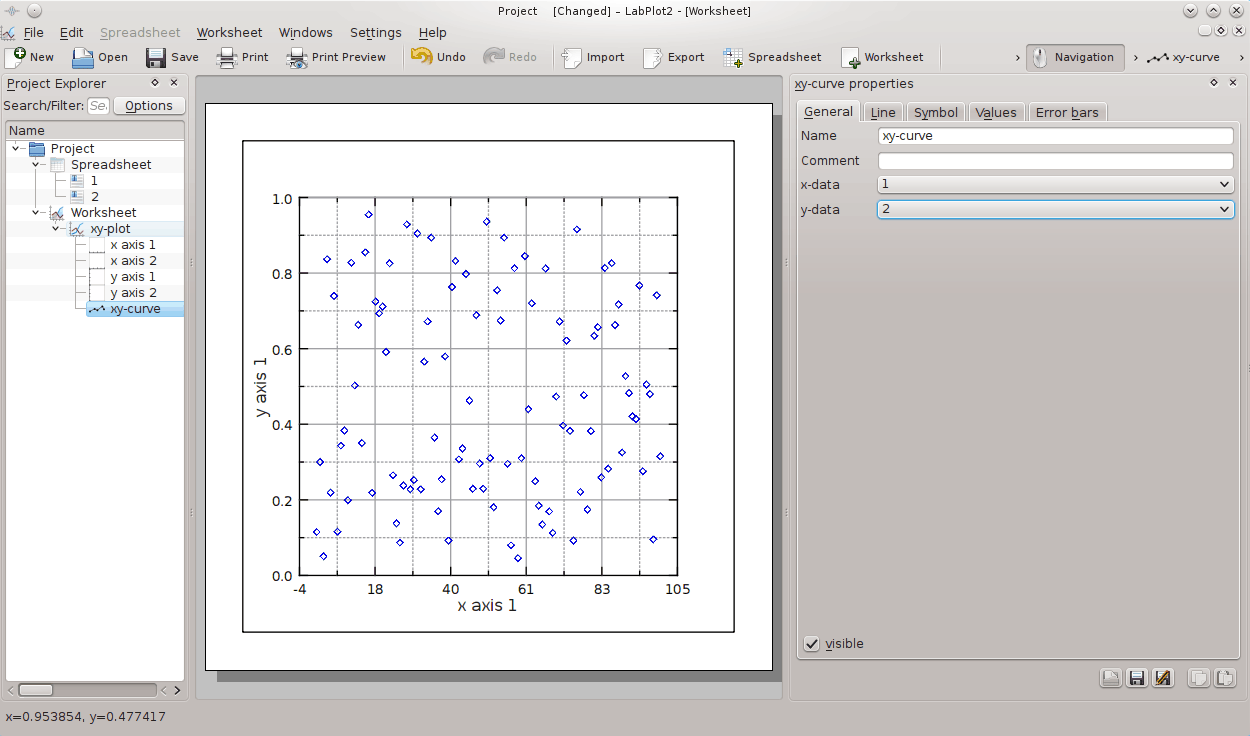Click the Print Preview toolbar icon
This screenshot has width=1250, height=736.
297,57
